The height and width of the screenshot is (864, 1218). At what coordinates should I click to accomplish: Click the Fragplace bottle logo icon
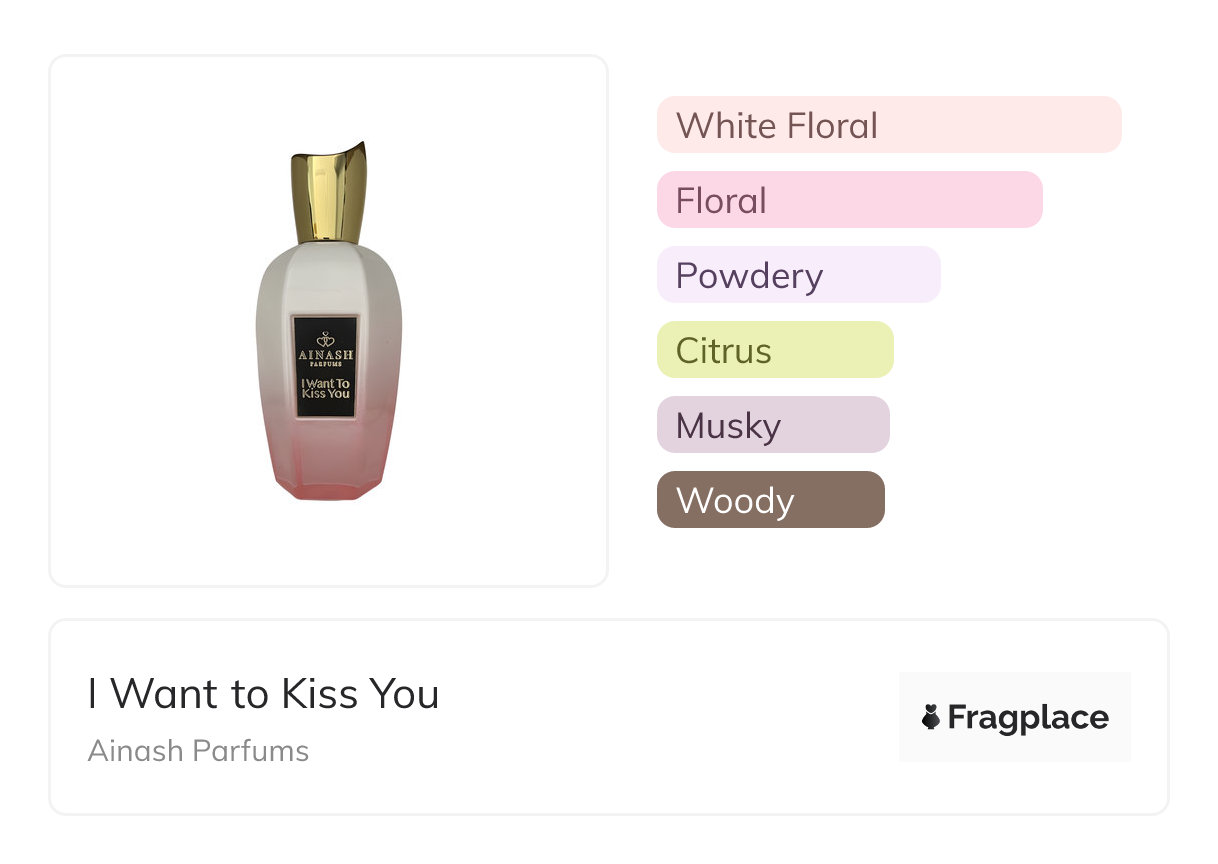(x=931, y=717)
